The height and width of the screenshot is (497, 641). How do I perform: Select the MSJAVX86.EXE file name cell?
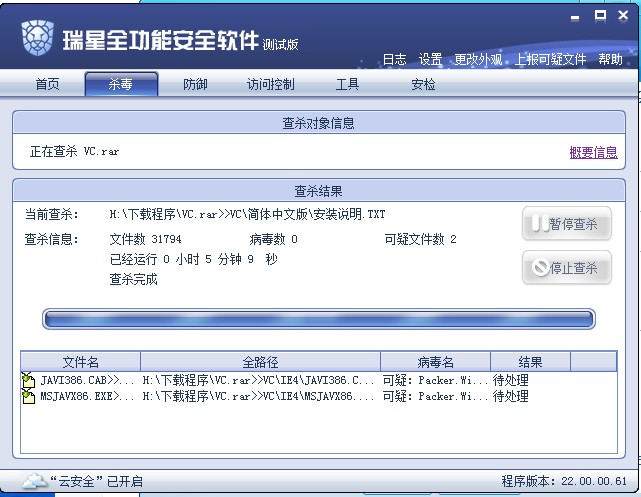click(87, 396)
